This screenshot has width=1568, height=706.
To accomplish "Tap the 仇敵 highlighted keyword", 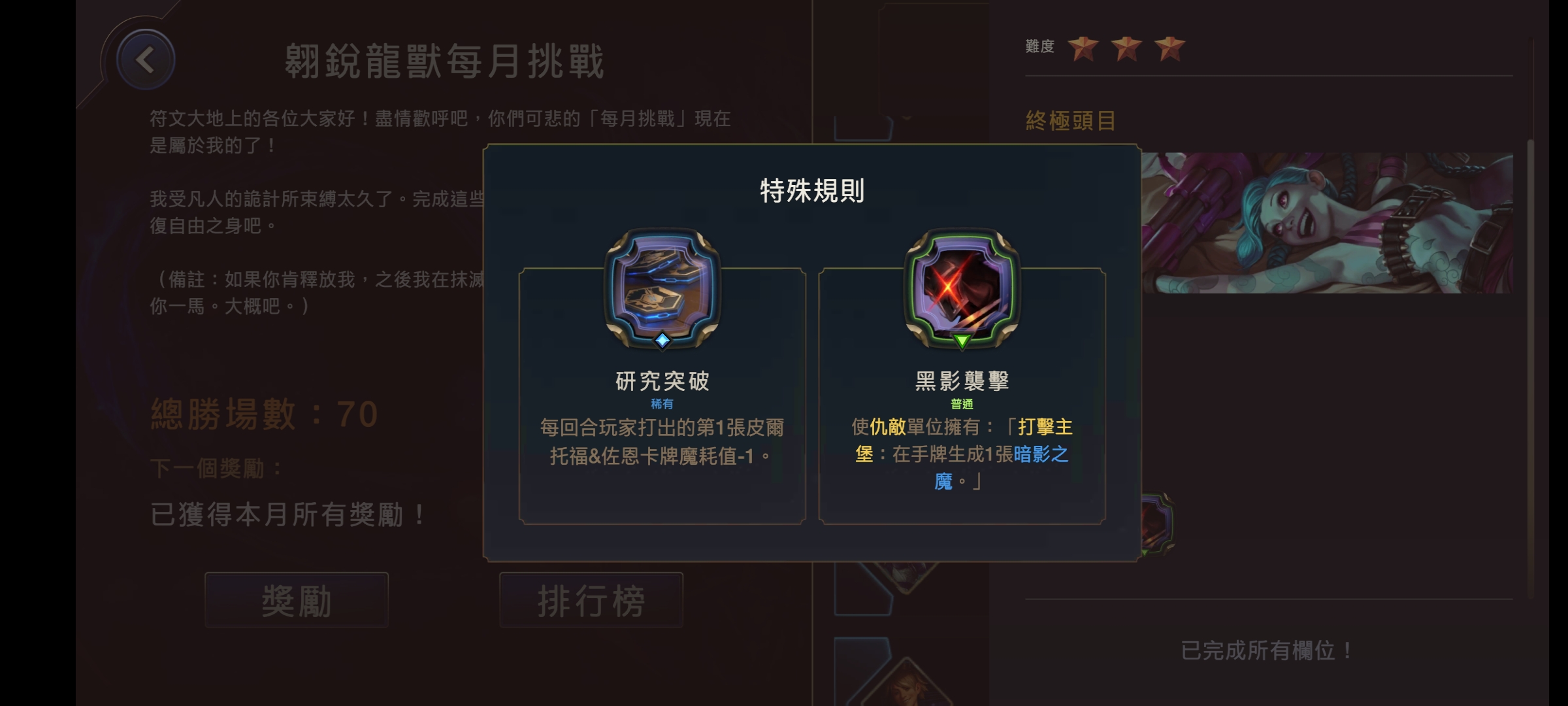I will click(887, 427).
